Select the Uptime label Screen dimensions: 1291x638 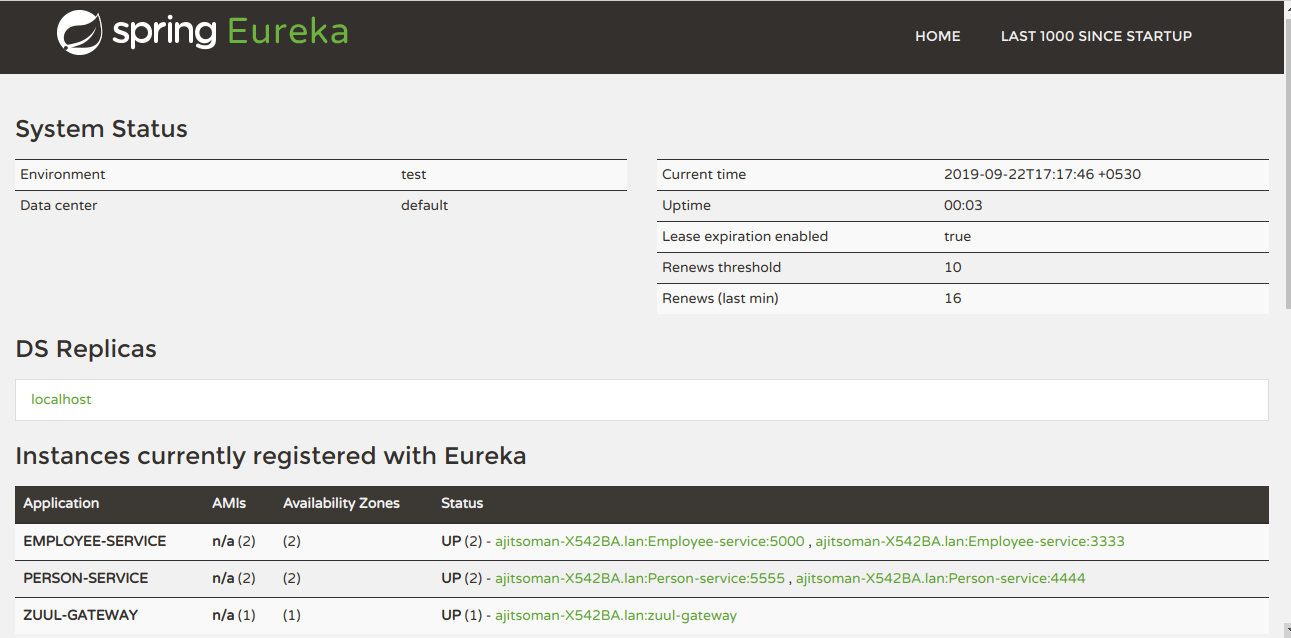pos(686,205)
